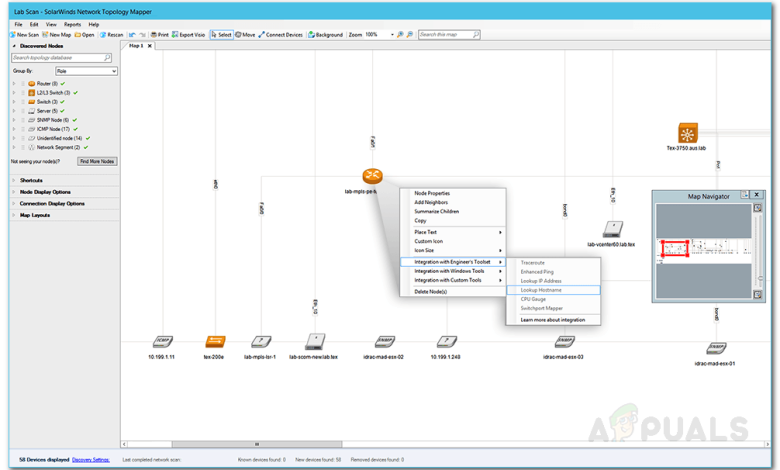Screen dimensions: 780x470
Task: Open the Reports menu
Action: [x=72, y=24]
